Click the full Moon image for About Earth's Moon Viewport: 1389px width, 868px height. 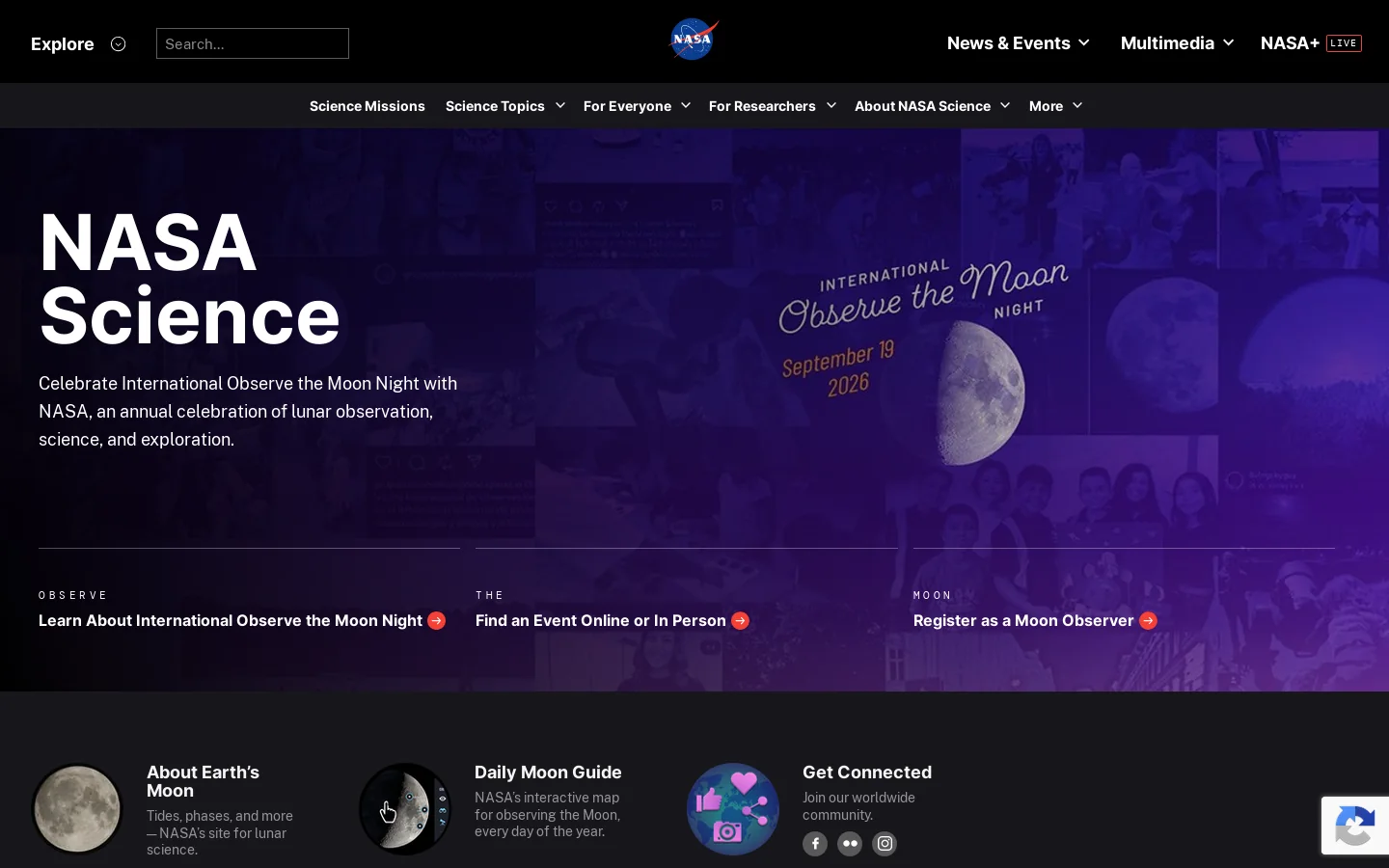tap(77, 809)
